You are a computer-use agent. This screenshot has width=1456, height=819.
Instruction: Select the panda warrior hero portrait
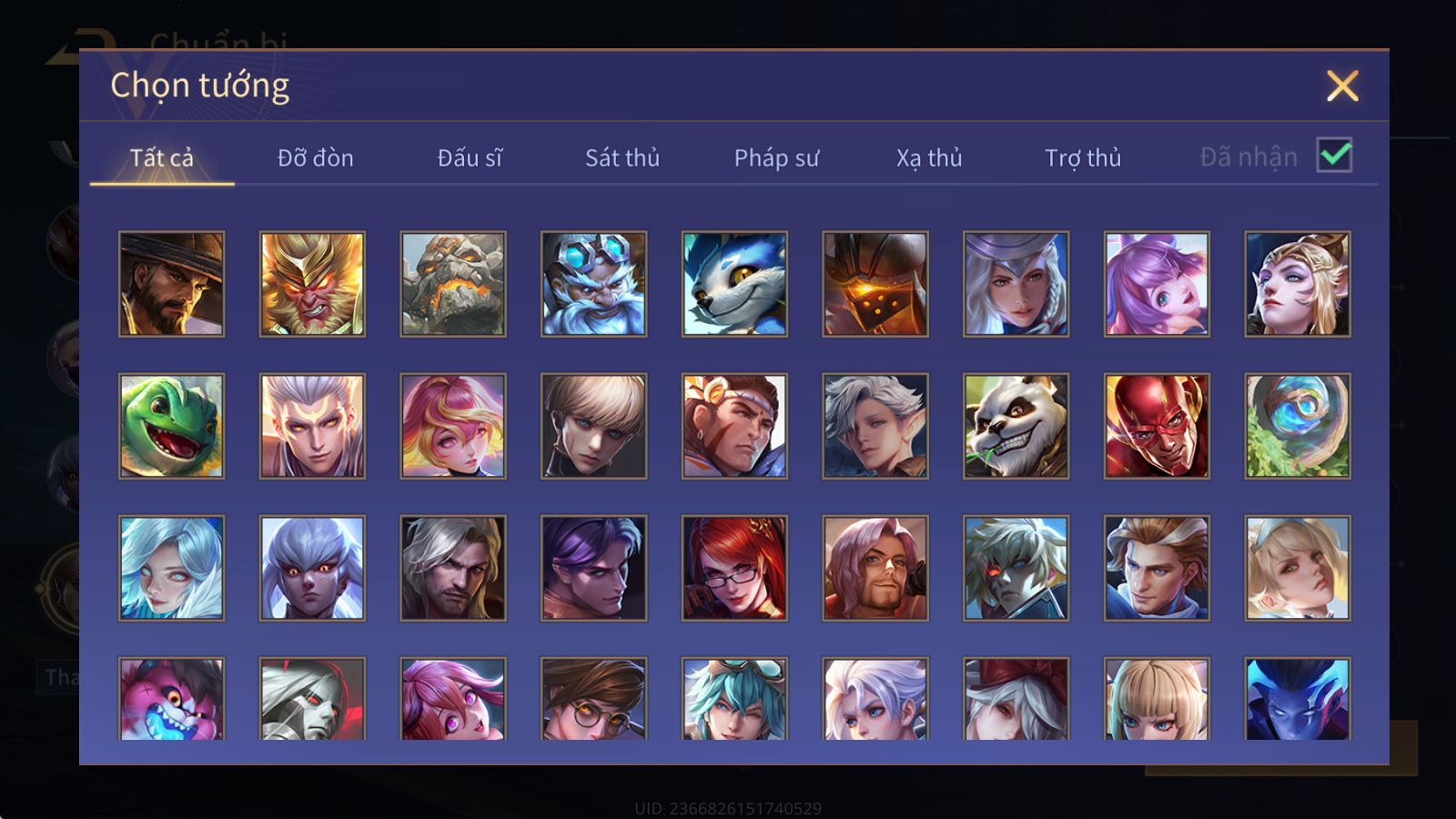pos(1016,426)
